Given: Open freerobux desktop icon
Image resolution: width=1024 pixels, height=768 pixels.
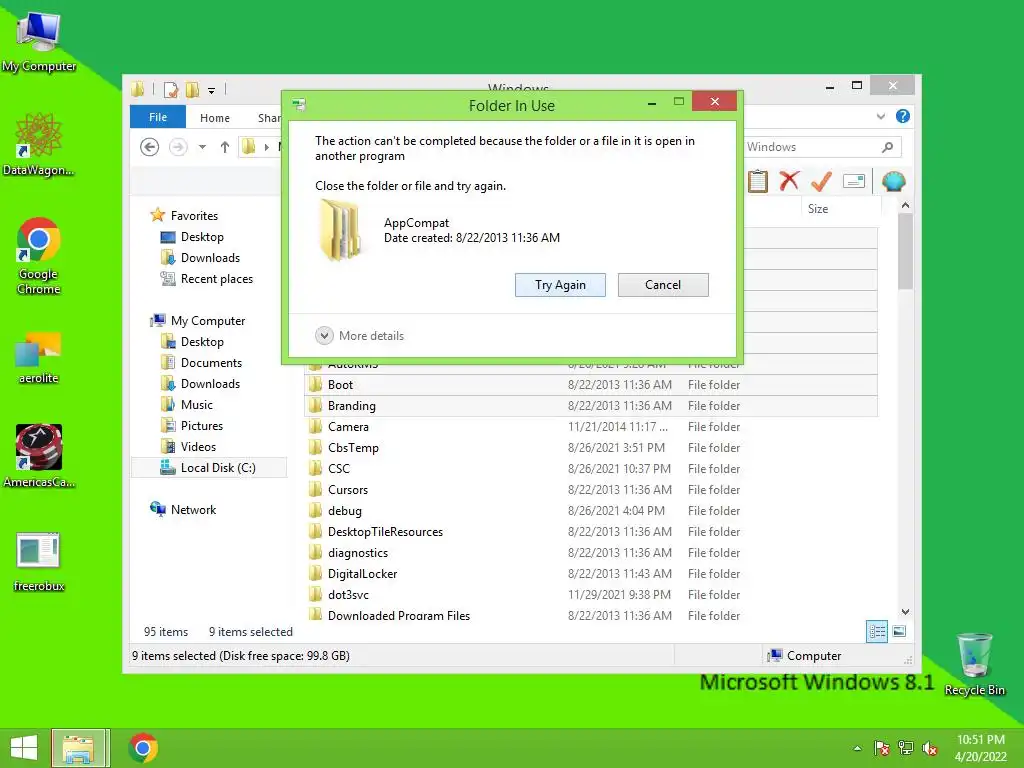Looking at the screenshot, I should pos(39,562).
